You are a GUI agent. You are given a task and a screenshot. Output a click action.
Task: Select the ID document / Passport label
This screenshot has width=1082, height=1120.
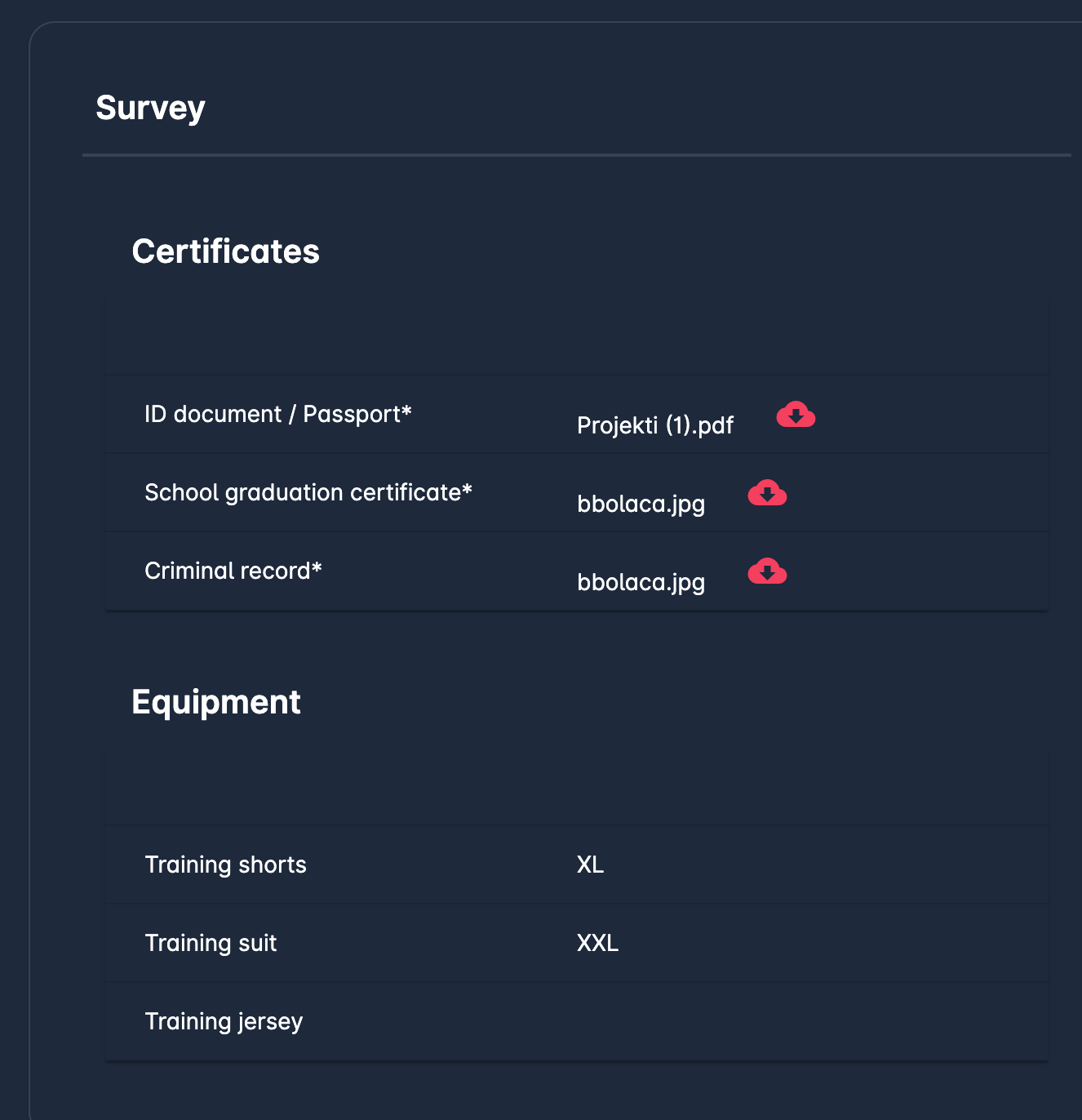coord(277,414)
